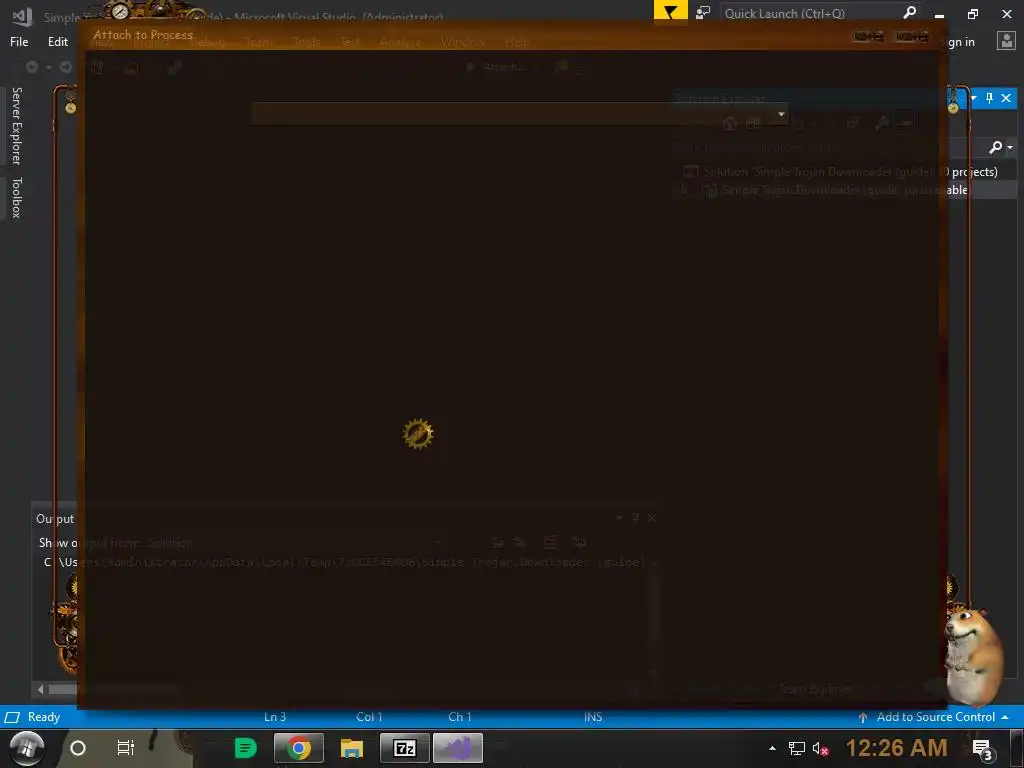Click Add to Source Control
Image resolution: width=1024 pixels, height=768 pixels.
pos(936,717)
